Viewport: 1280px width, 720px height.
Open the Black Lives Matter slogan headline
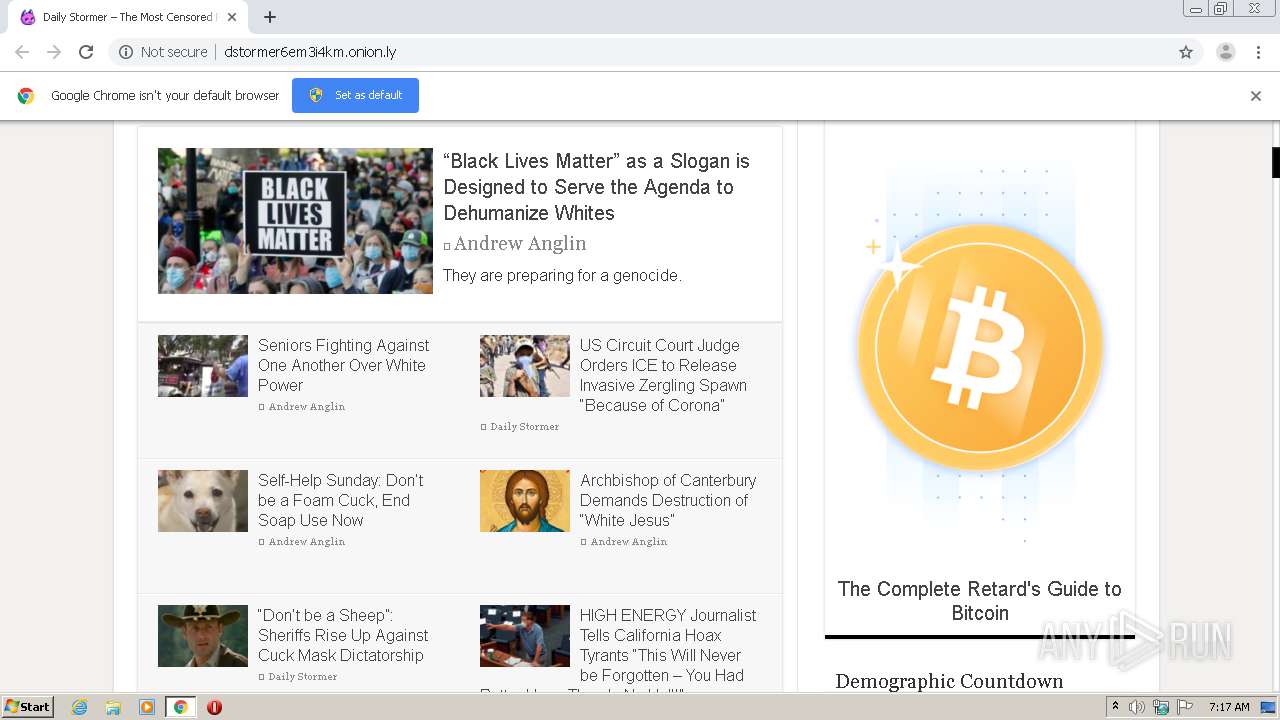point(597,187)
